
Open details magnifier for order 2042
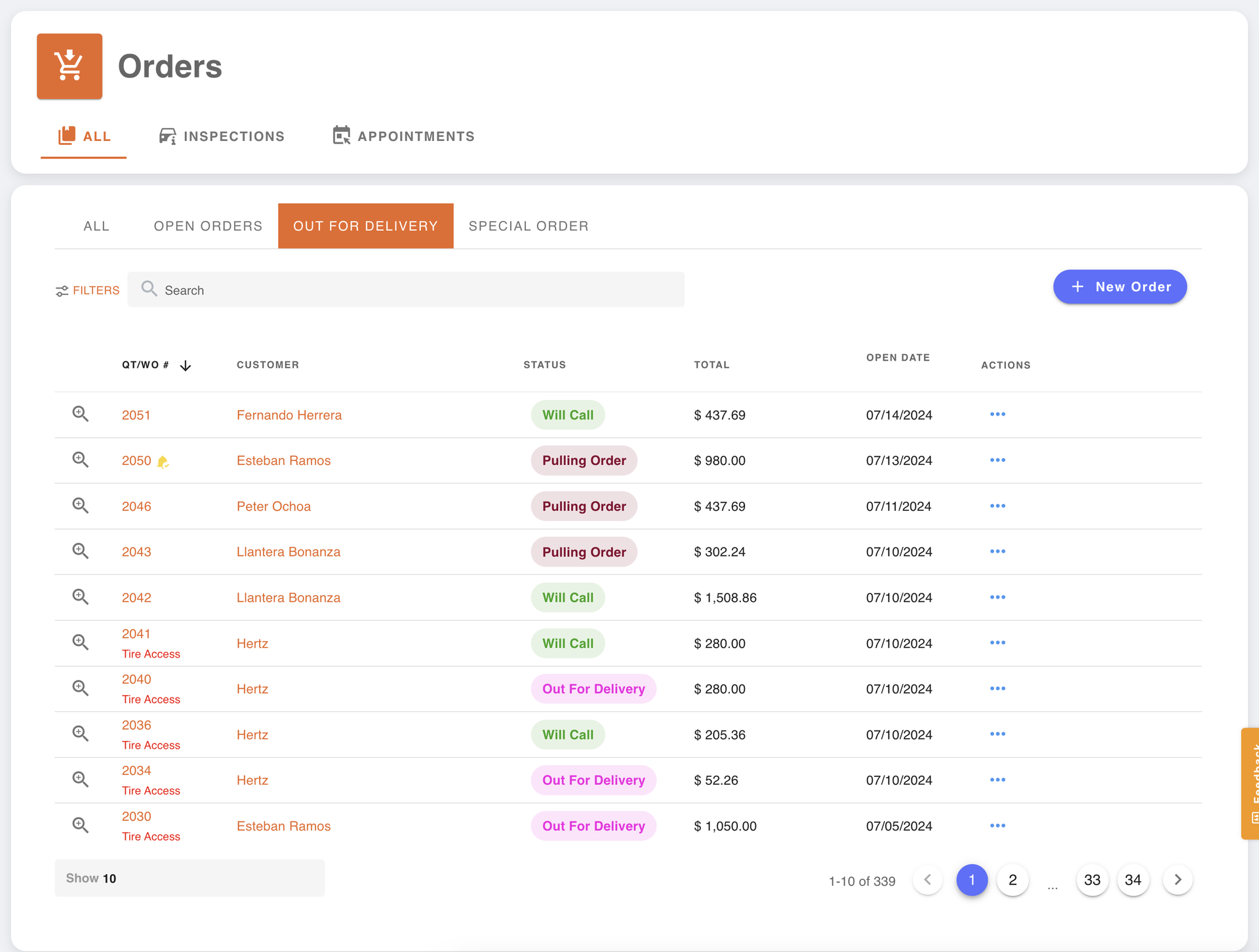tap(81, 597)
